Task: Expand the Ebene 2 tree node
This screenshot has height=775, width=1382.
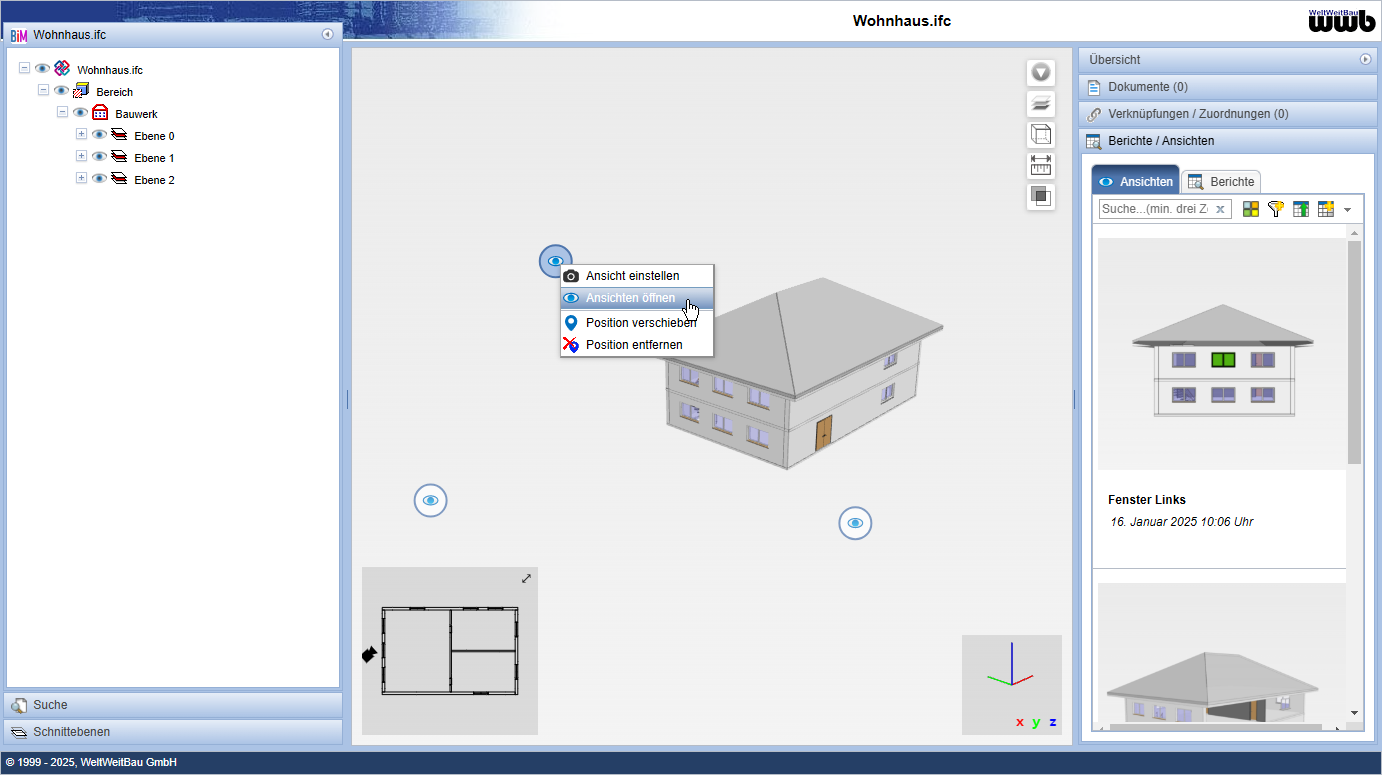Action: pyautogui.click(x=81, y=178)
